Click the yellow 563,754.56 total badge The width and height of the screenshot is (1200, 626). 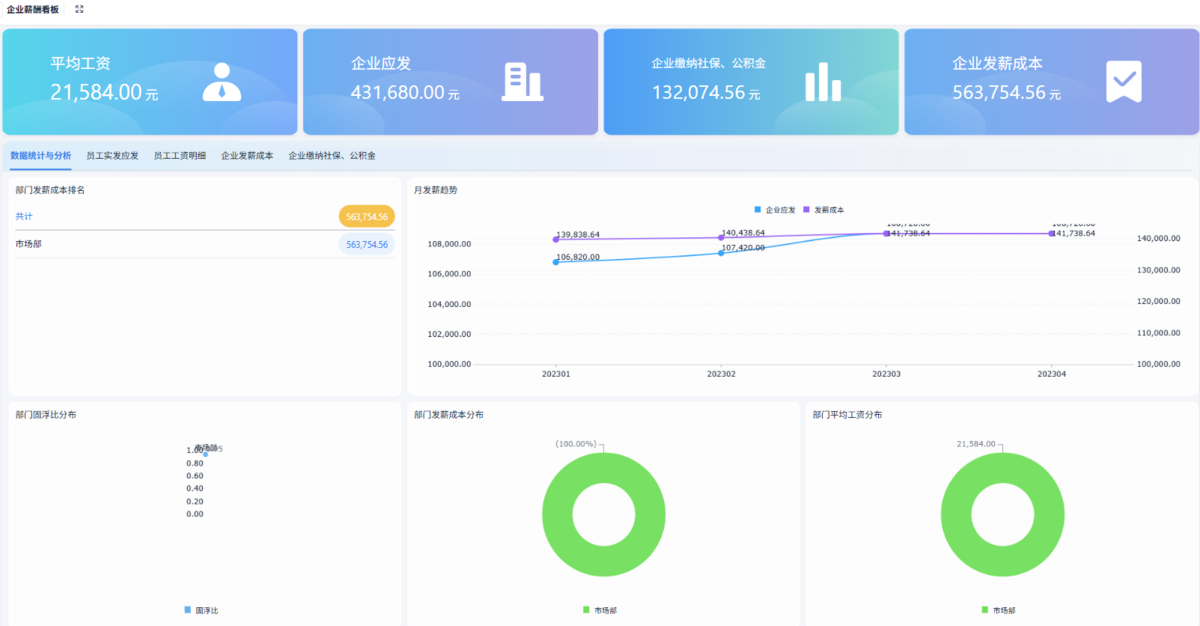(x=367, y=216)
